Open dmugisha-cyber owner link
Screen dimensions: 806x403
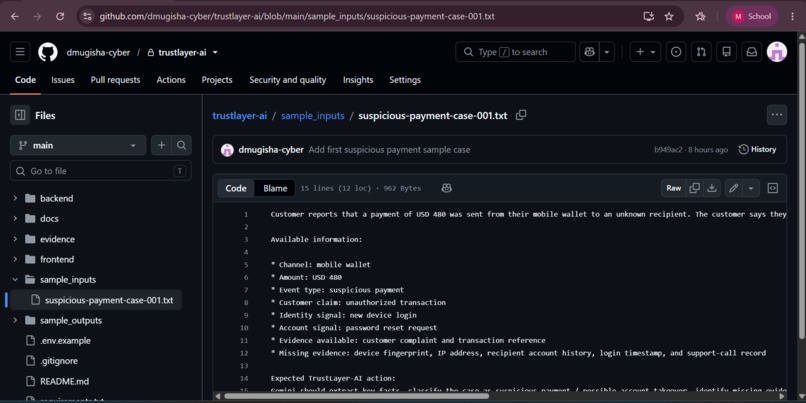(98, 52)
